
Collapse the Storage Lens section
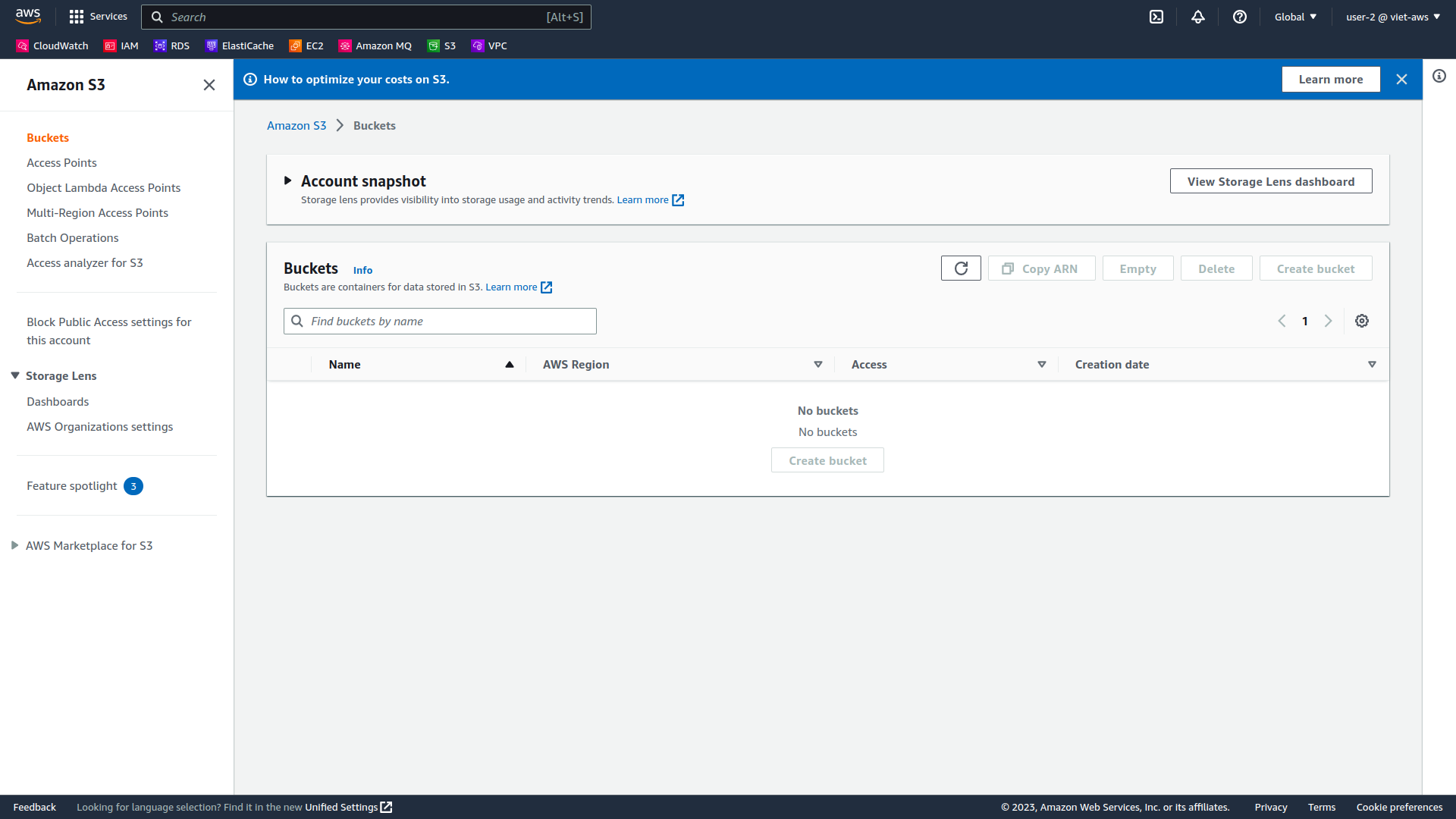coord(15,375)
